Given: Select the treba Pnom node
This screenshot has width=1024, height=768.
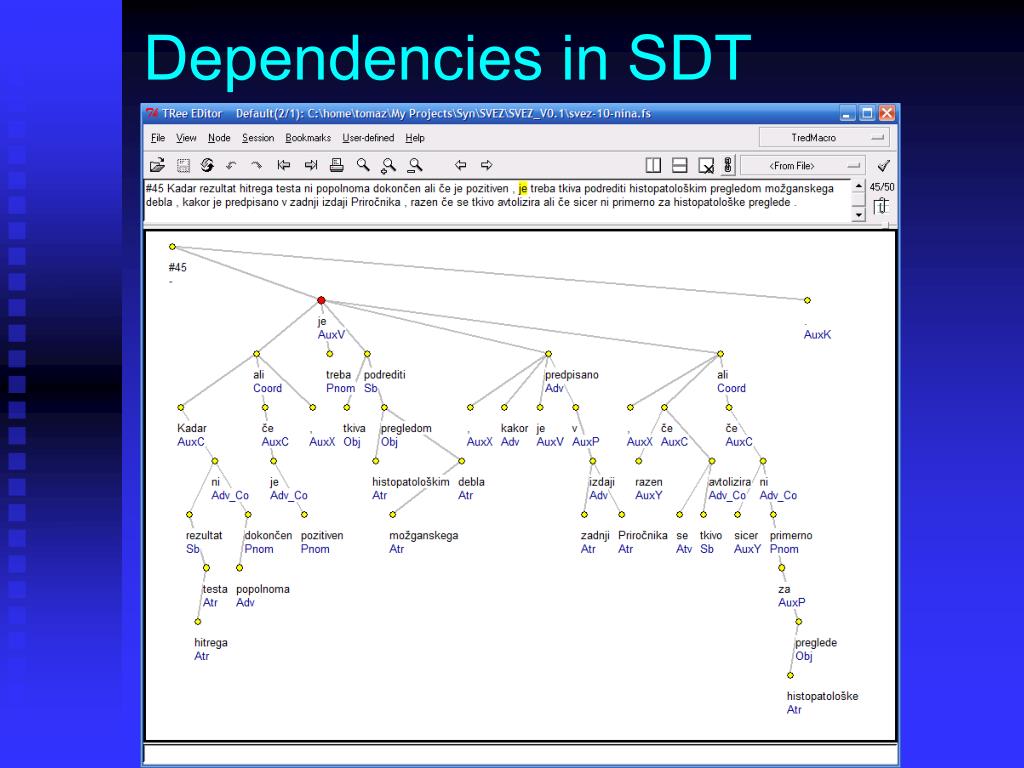Looking at the screenshot, I should click(x=330, y=354).
